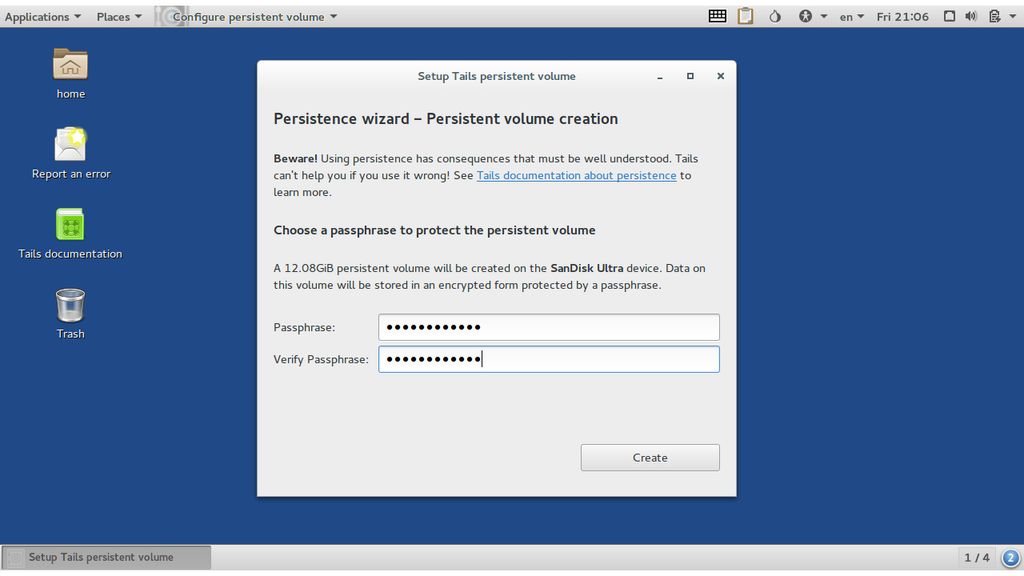Image resolution: width=1024 pixels, height=576 pixels.
Task: Open the system menu at top right
Action: [1002, 16]
